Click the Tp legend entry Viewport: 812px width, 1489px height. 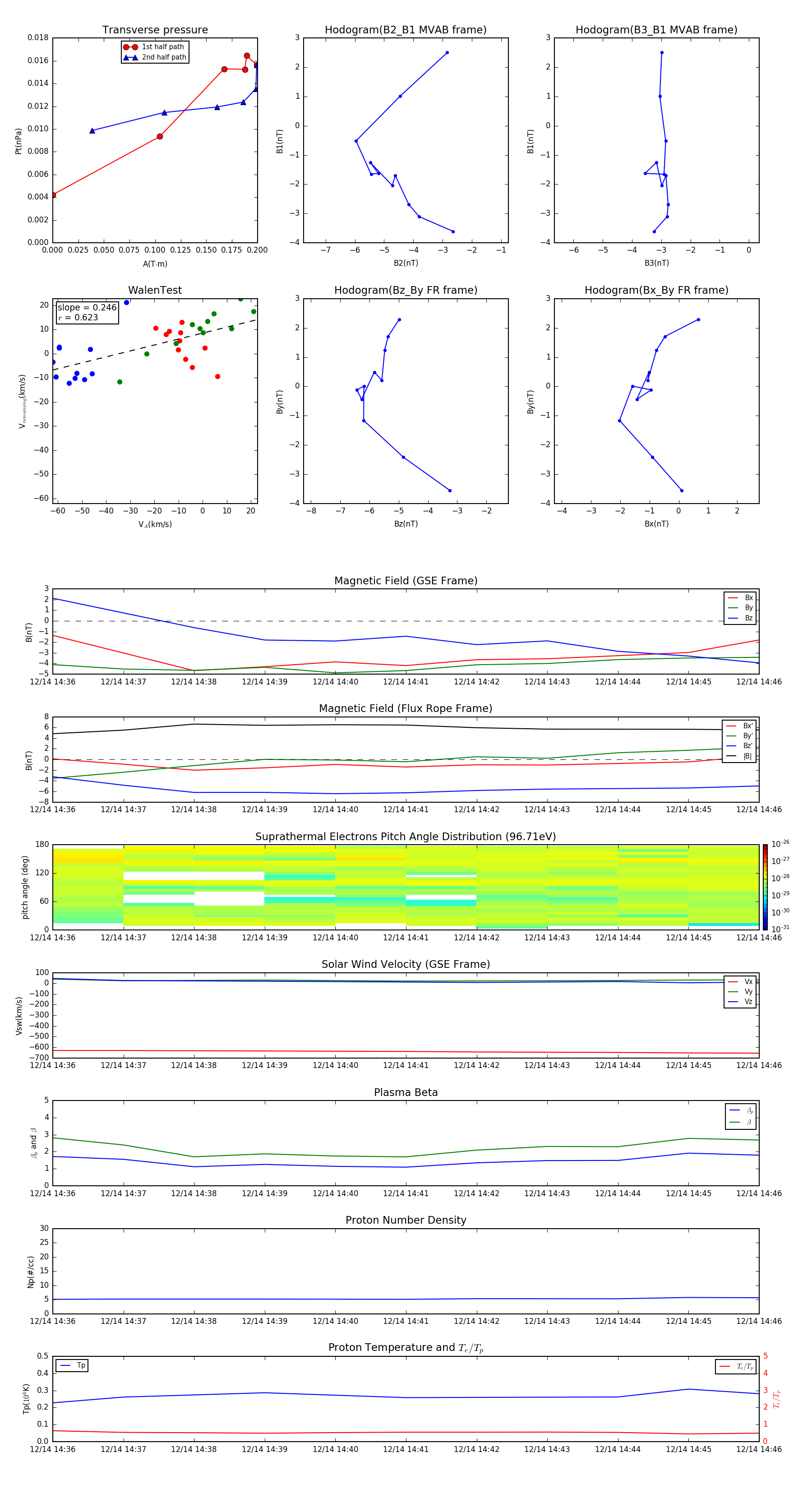click(72, 1365)
